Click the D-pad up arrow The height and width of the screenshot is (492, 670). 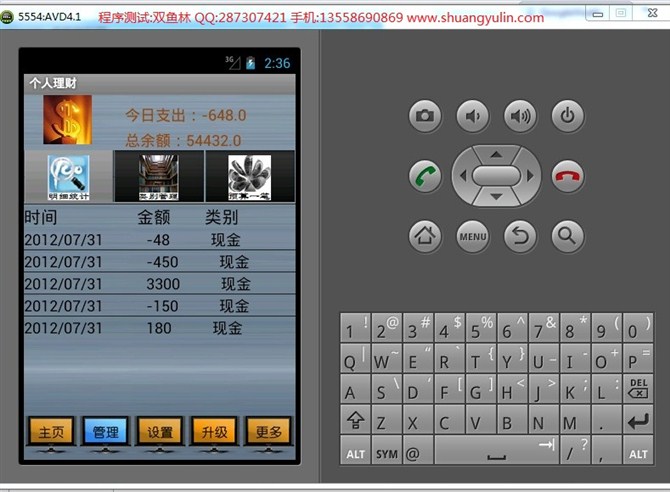pos(496,154)
